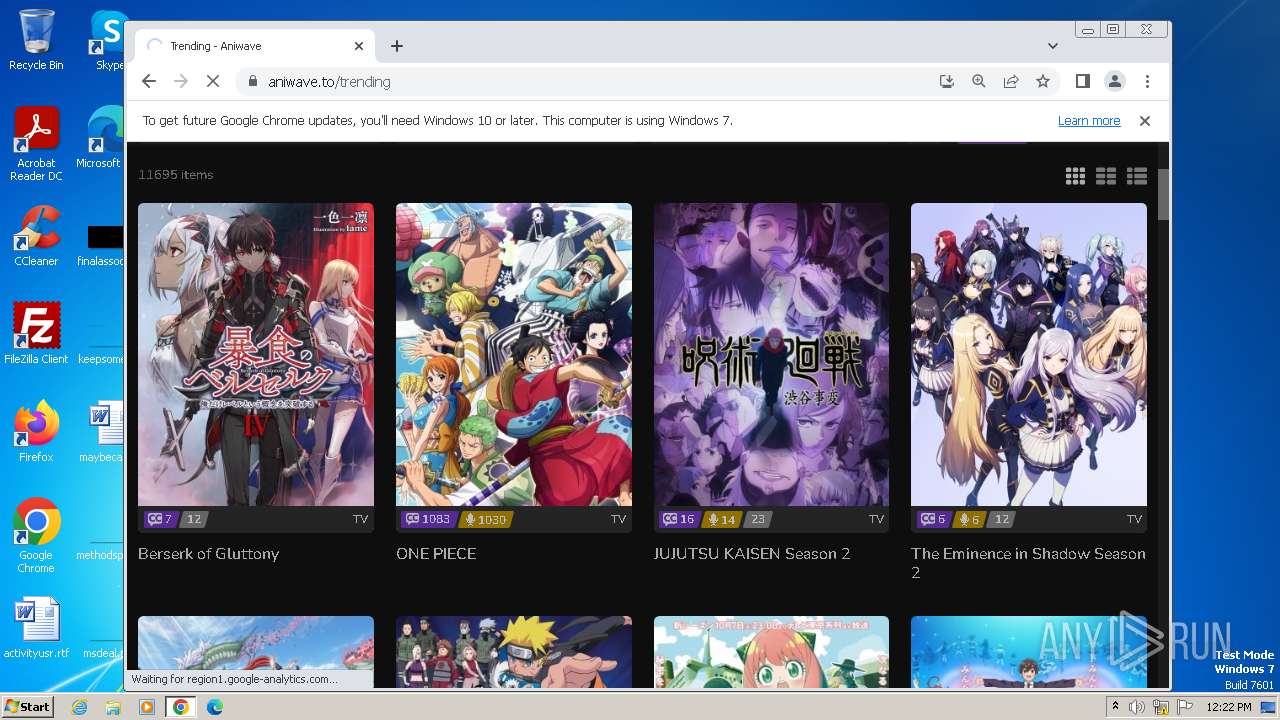Stop loading the page

[212, 81]
